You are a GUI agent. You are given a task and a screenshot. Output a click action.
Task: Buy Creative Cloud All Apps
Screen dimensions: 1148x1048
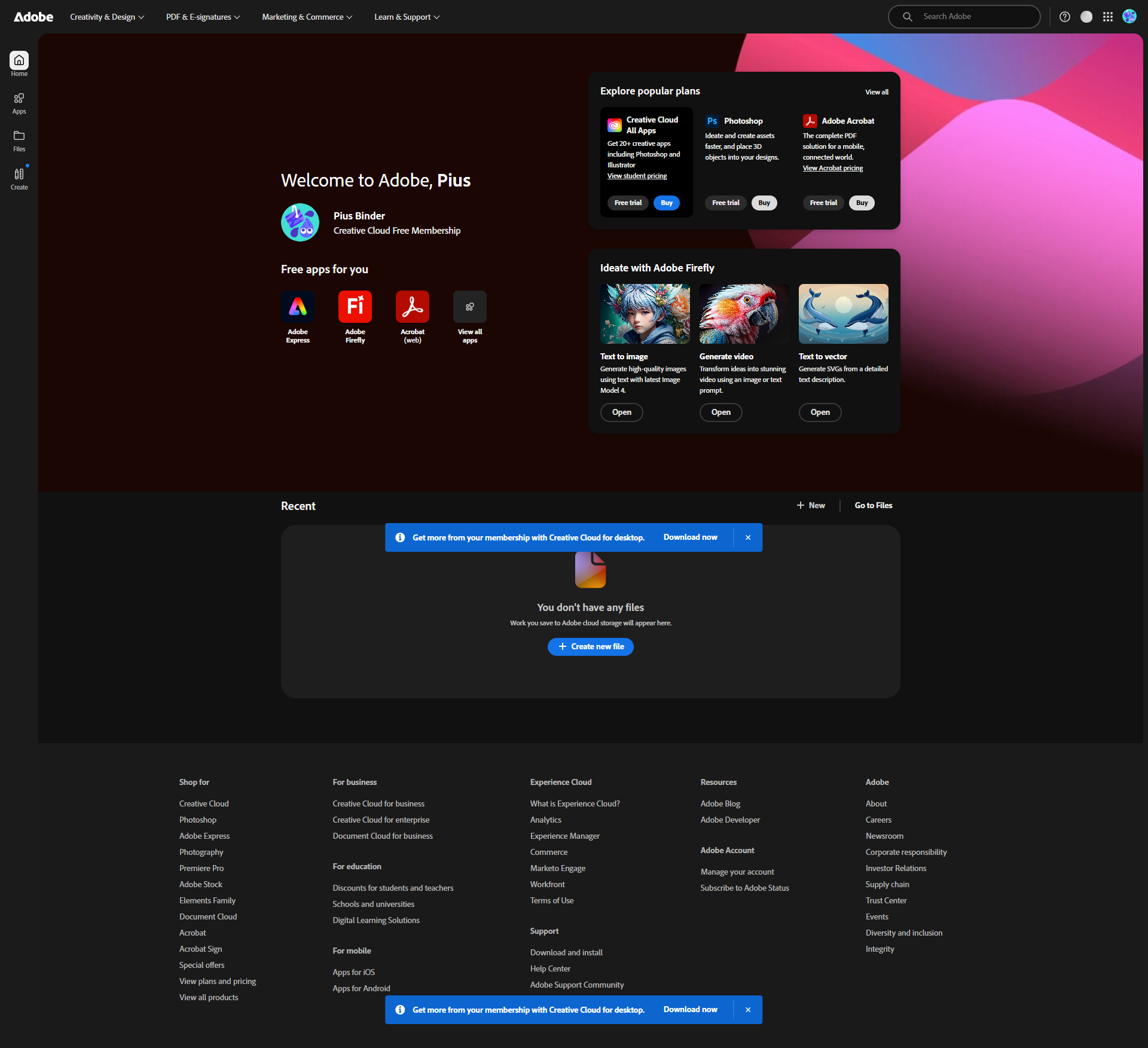pos(667,203)
